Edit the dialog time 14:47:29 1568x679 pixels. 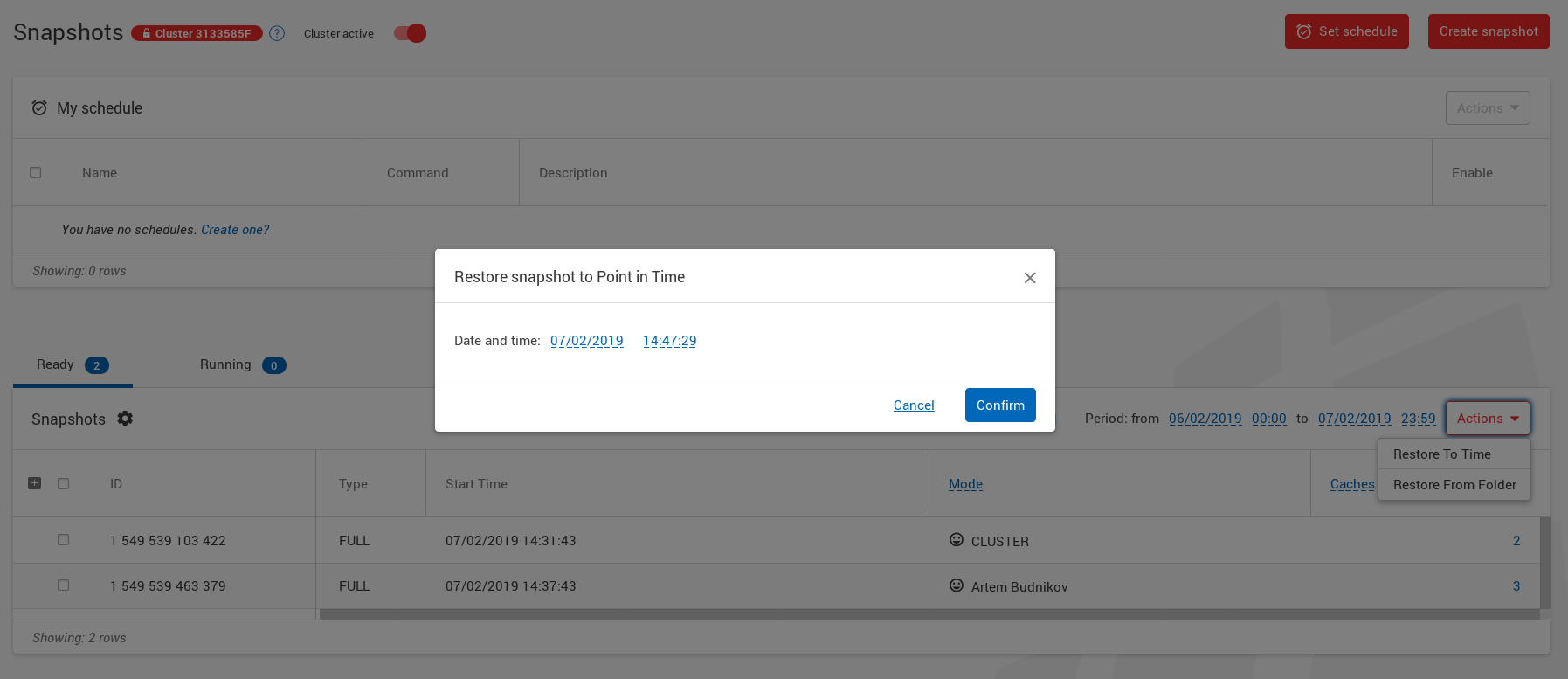(670, 341)
